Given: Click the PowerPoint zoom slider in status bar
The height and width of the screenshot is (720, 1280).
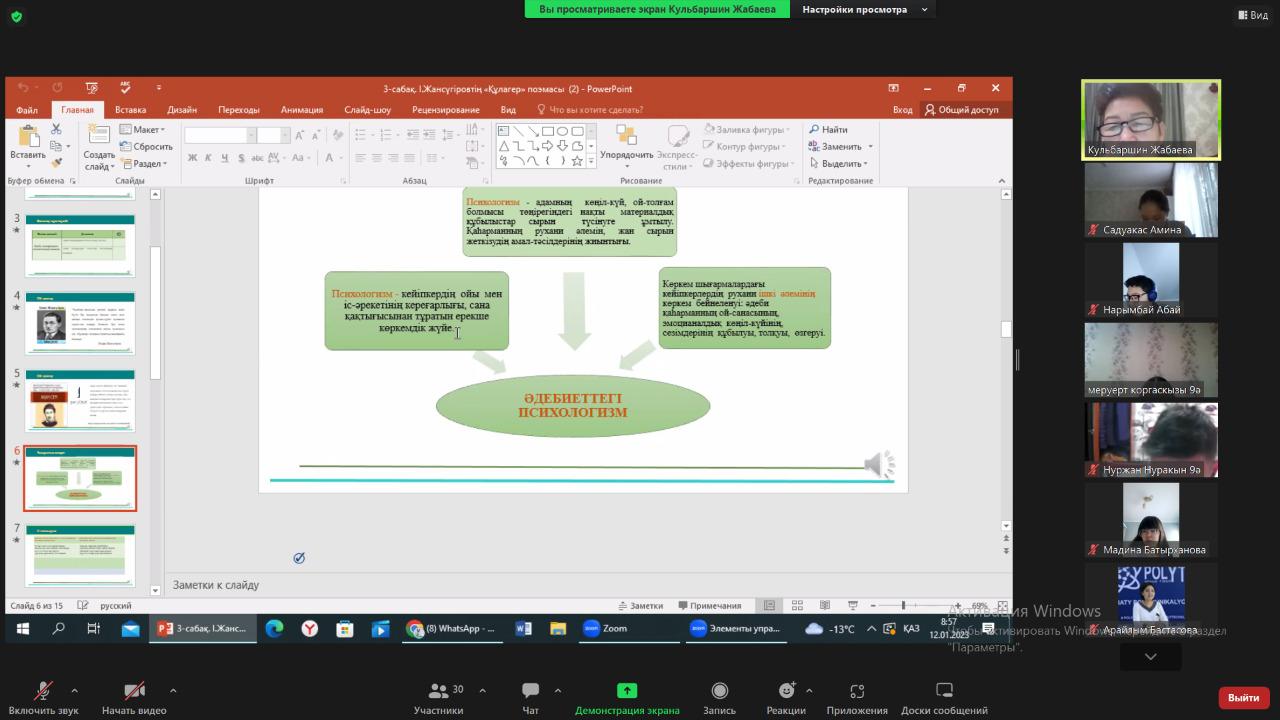Looking at the screenshot, I should [903, 605].
